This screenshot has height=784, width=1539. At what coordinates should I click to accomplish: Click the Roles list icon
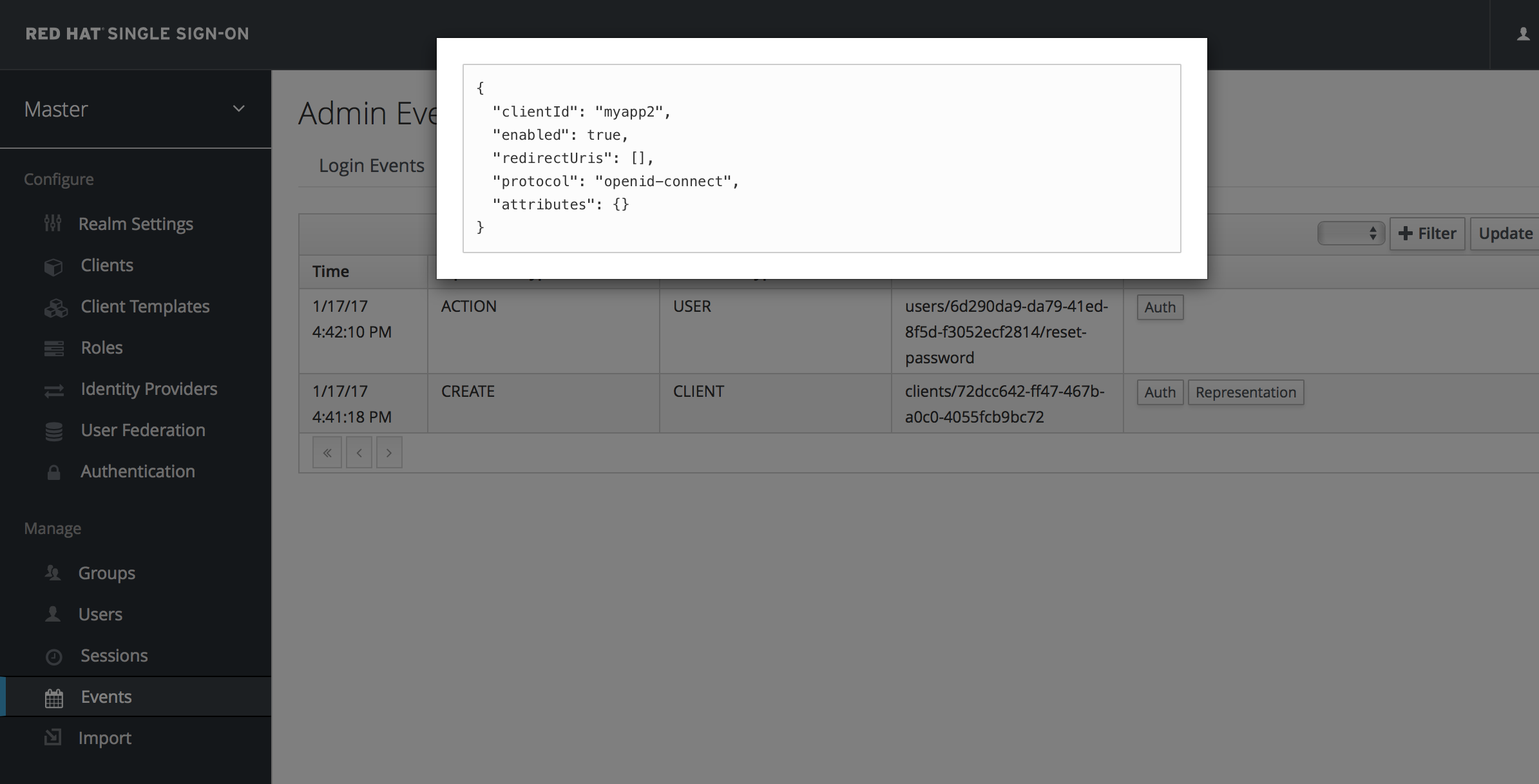(x=53, y=349)
